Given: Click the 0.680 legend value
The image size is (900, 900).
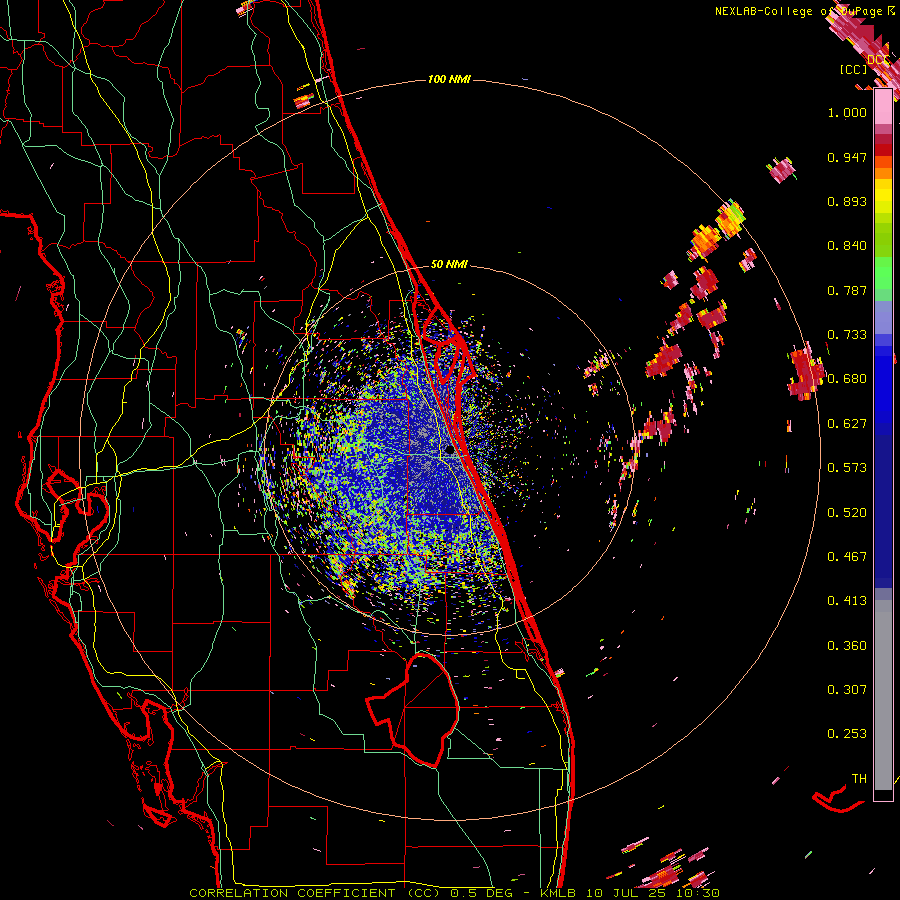Looking at the screenshot, I should 847,379.
